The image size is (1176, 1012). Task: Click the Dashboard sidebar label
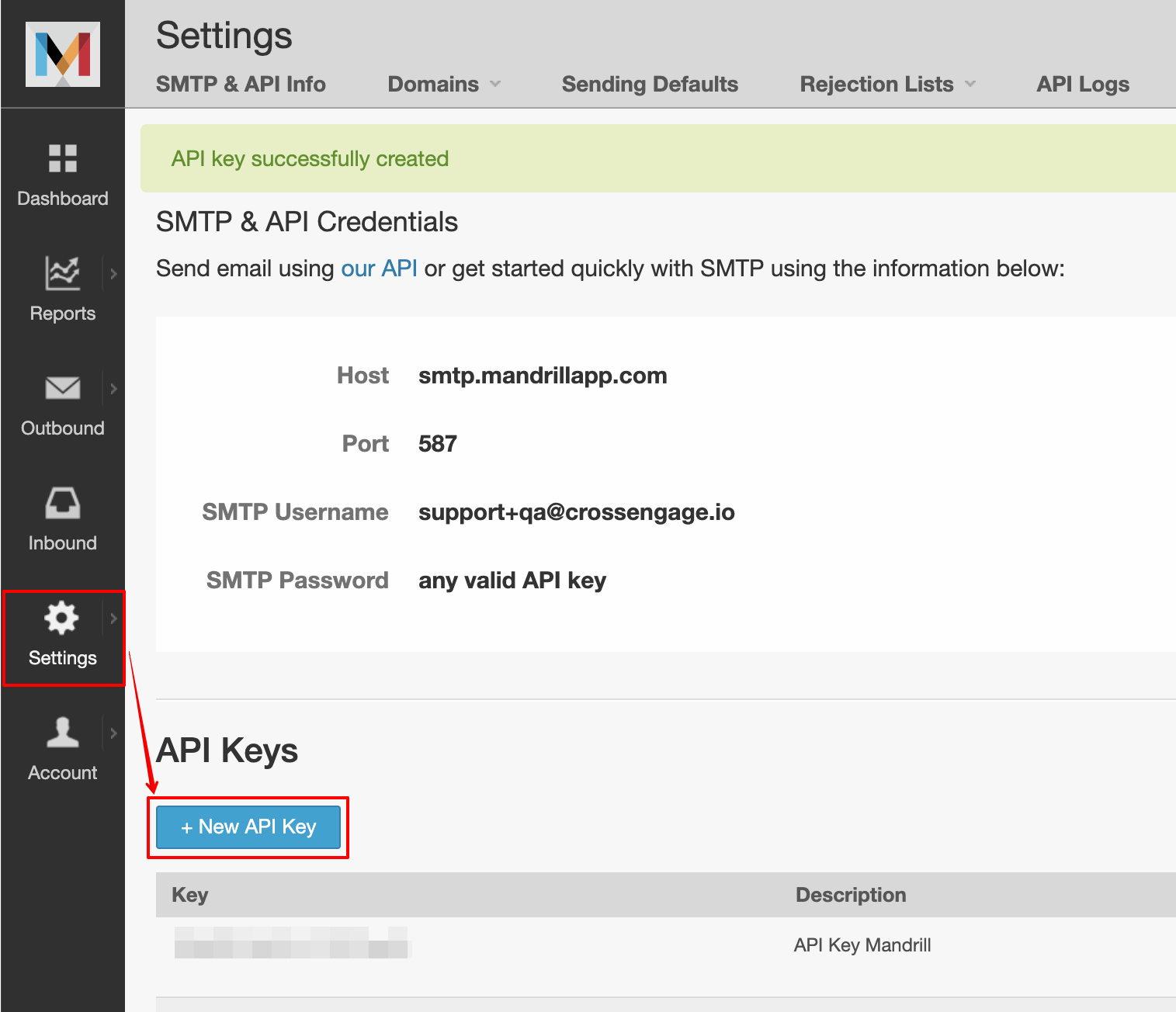[63, 199]
